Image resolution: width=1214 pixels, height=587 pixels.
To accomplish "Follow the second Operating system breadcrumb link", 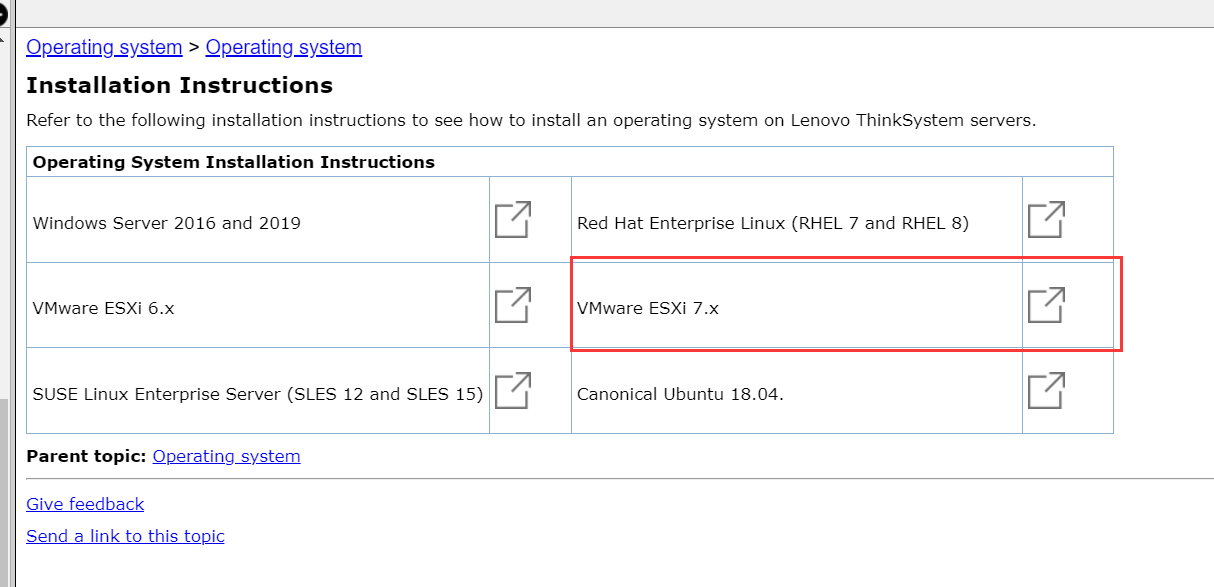I will [x=284, y=47].
